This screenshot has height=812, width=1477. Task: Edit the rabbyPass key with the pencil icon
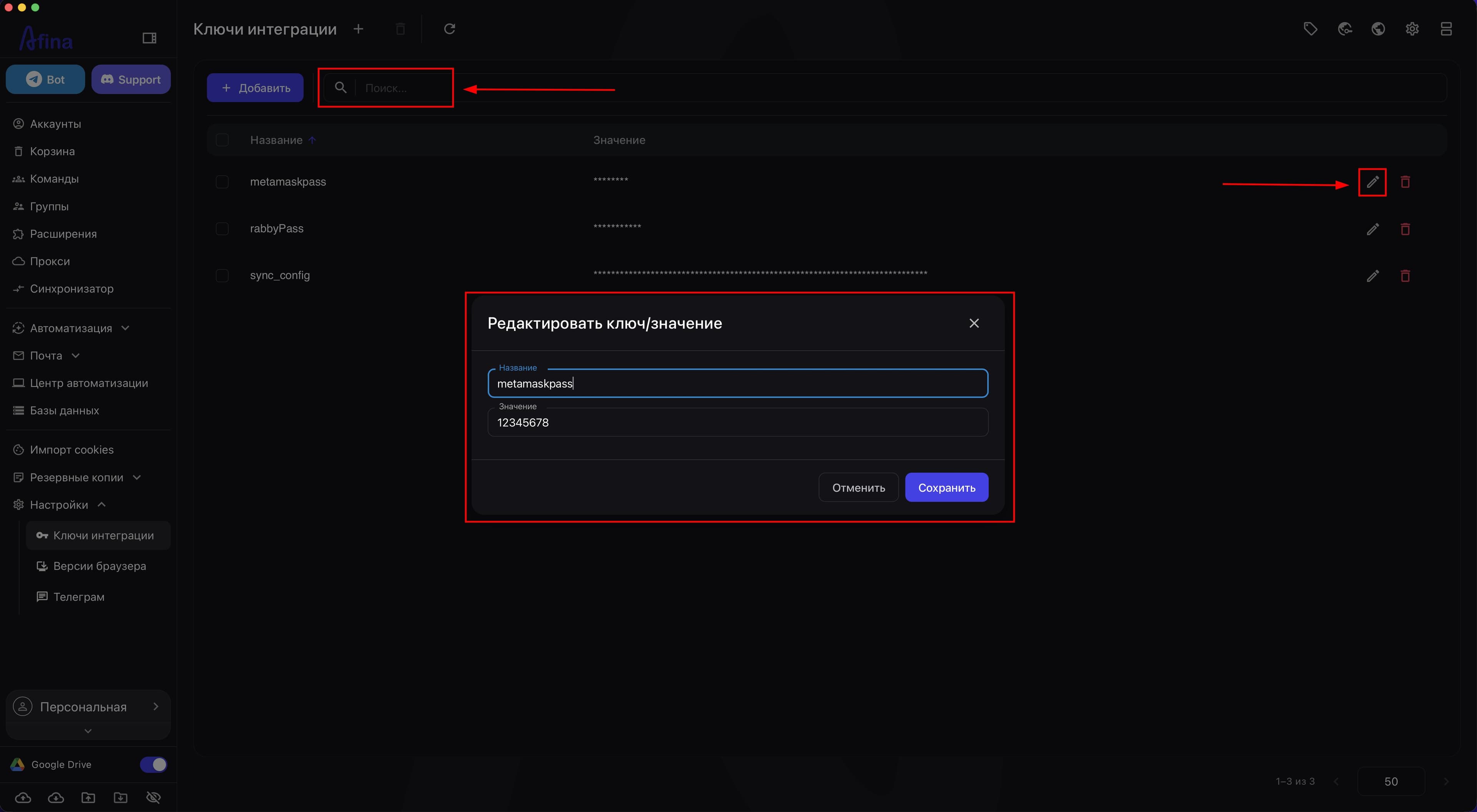(x=1373, y=229)
